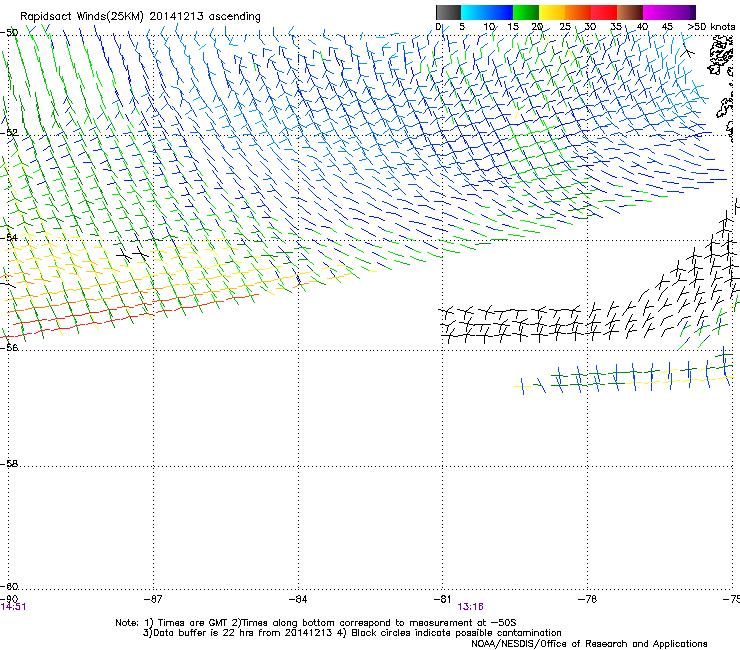Click the orange 25-30 knots swatch
740x650 pixels.
click(x=578, y=12)
